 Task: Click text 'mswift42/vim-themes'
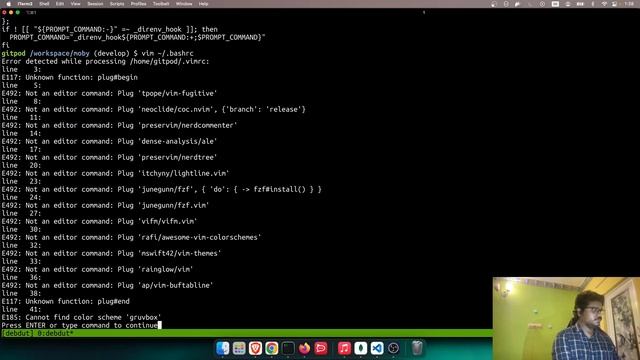(181, 253)
